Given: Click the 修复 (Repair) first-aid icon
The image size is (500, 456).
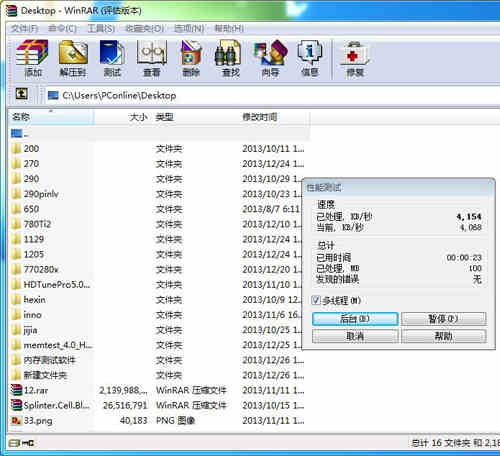Looking at the screenshot, I should tap(355, 58).
